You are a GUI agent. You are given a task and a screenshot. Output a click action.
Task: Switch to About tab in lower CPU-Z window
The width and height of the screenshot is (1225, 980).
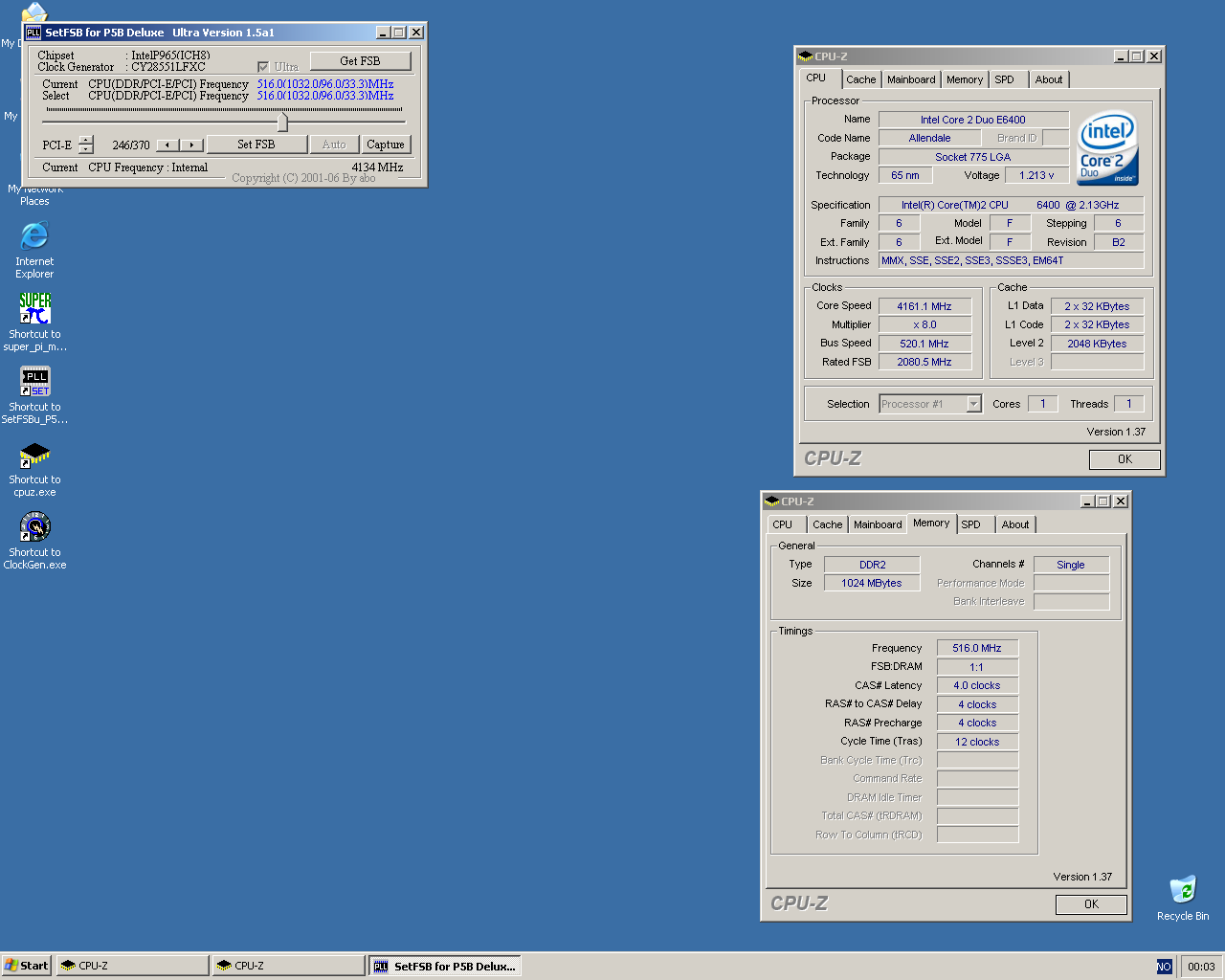pyautogui.click(x=1015, y=524)
